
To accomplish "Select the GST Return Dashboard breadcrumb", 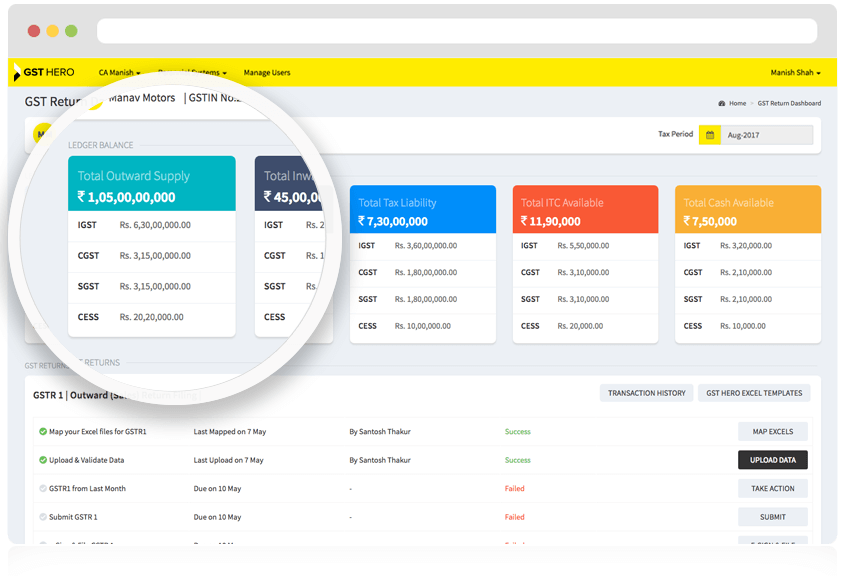I will (789, 104).
